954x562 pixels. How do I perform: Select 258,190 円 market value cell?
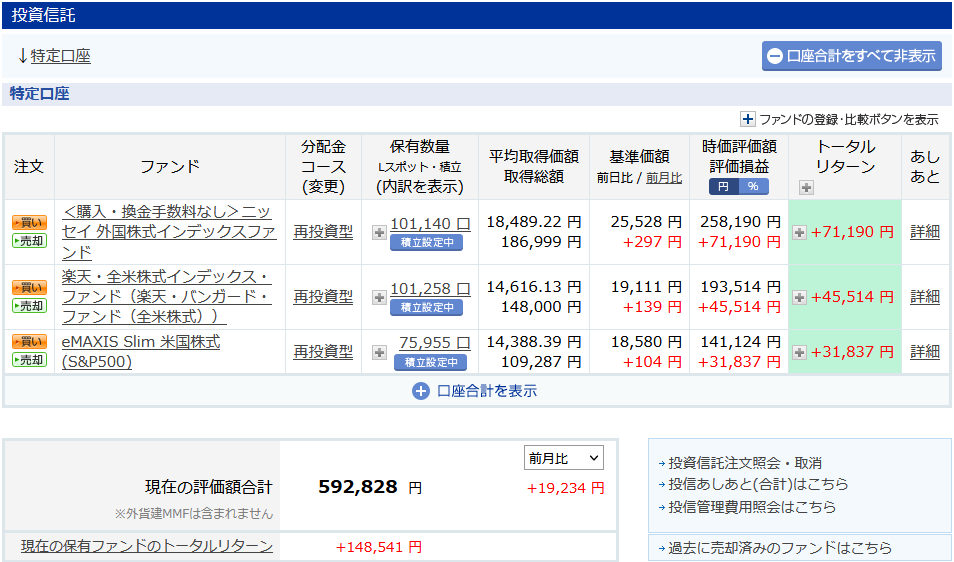click(740, 222)
